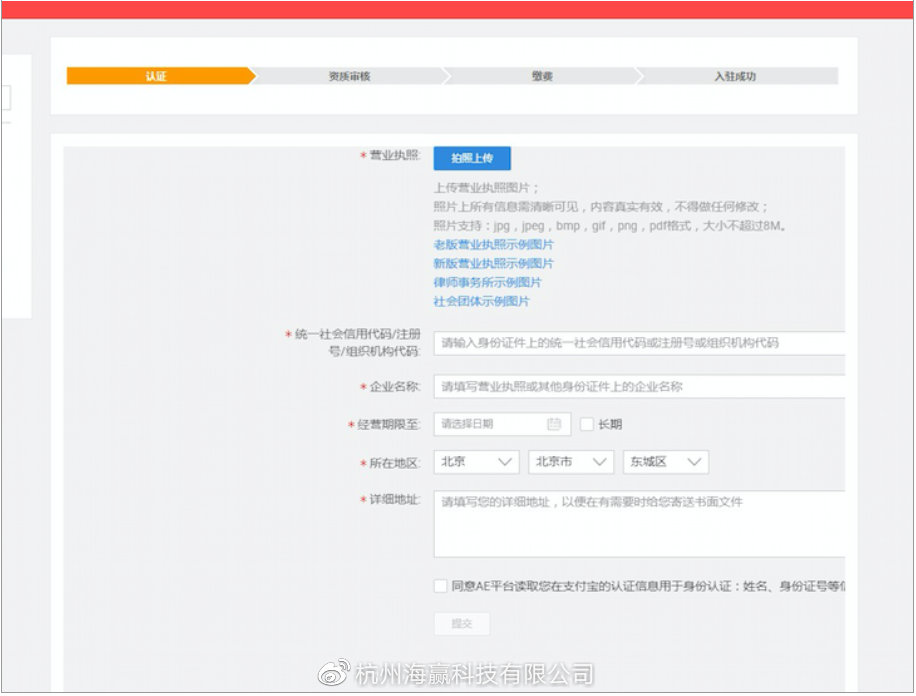The image size is (916, 696).
Task: Select the 认证 step tab
Action: pos(156,76)
